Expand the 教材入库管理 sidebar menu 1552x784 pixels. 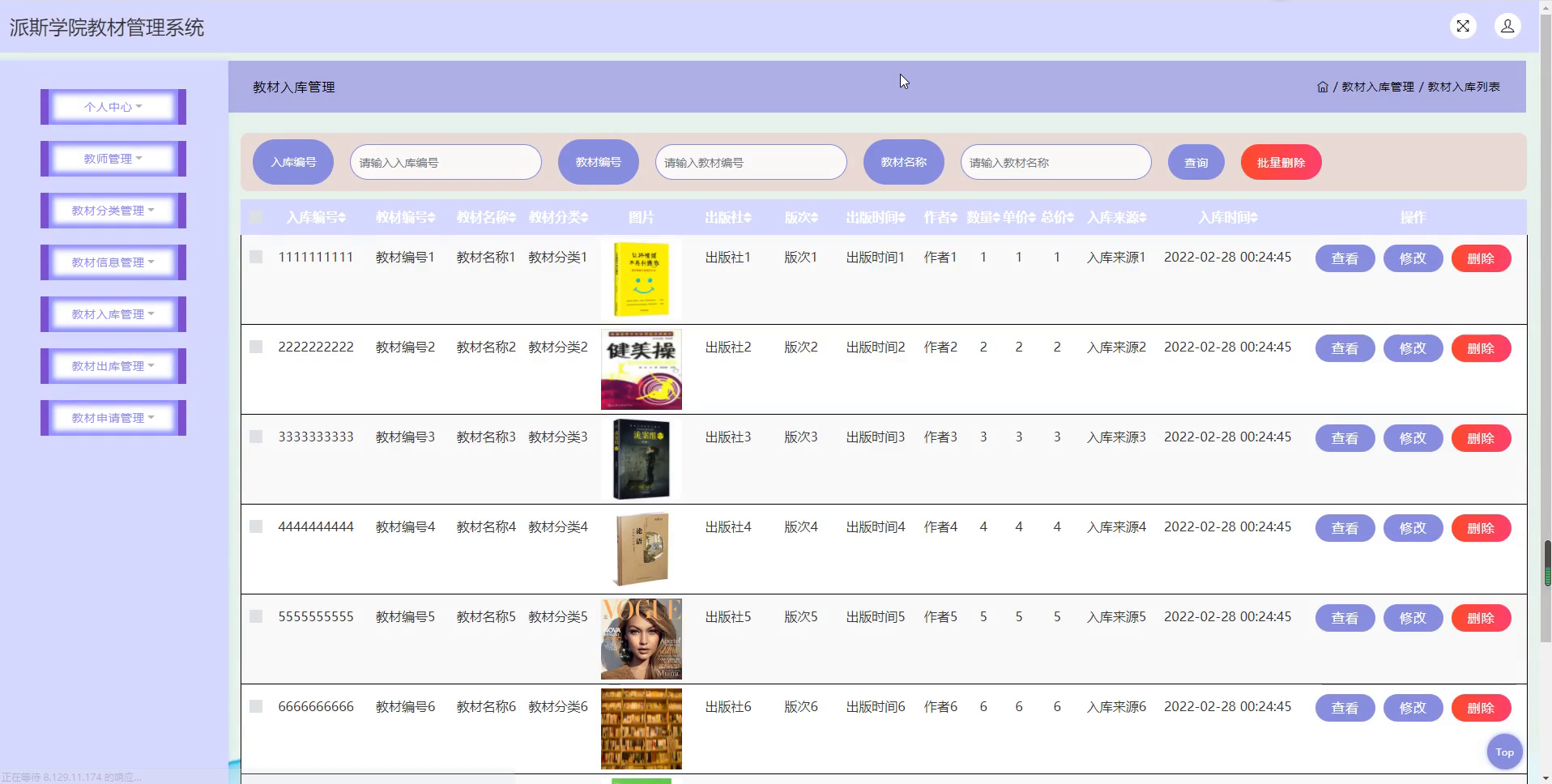[113, 314]
